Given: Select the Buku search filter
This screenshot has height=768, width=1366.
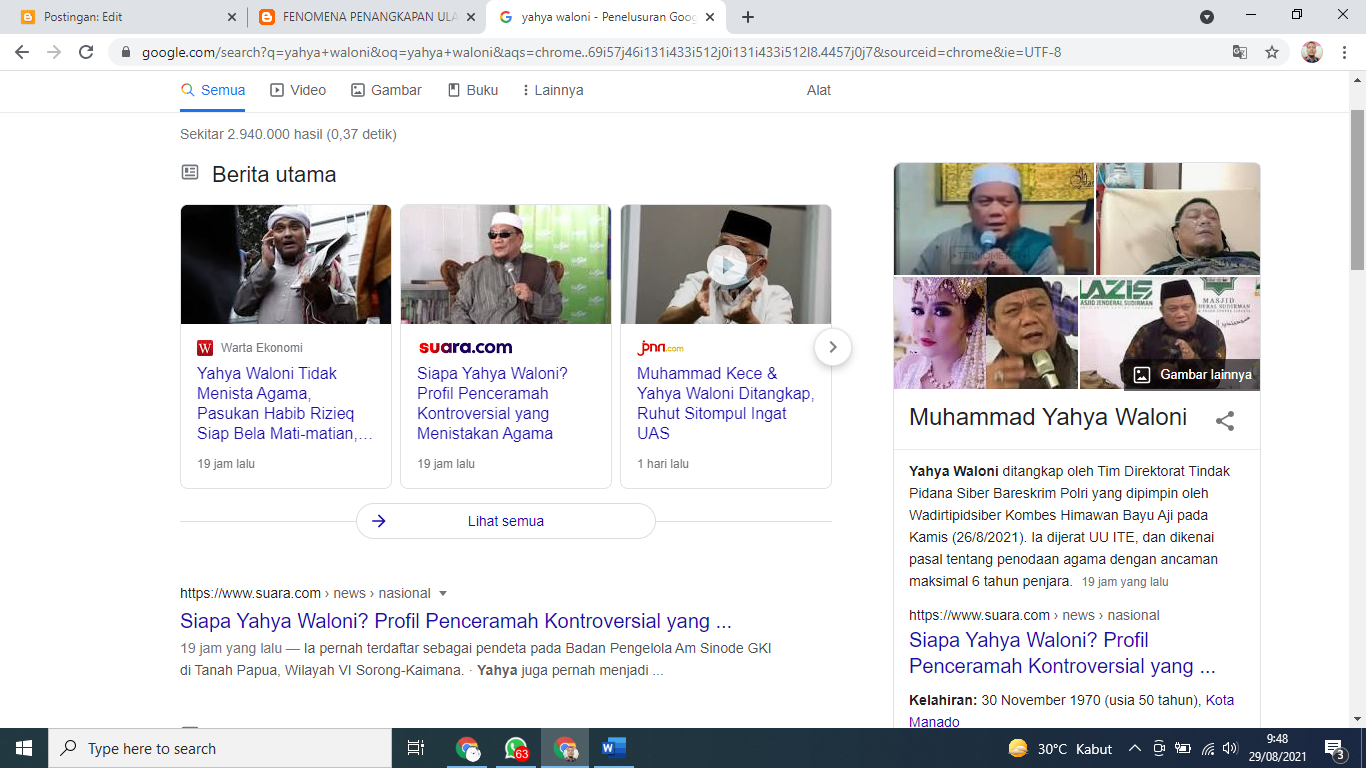Looking at the screenshot, I should coord(472,90).
